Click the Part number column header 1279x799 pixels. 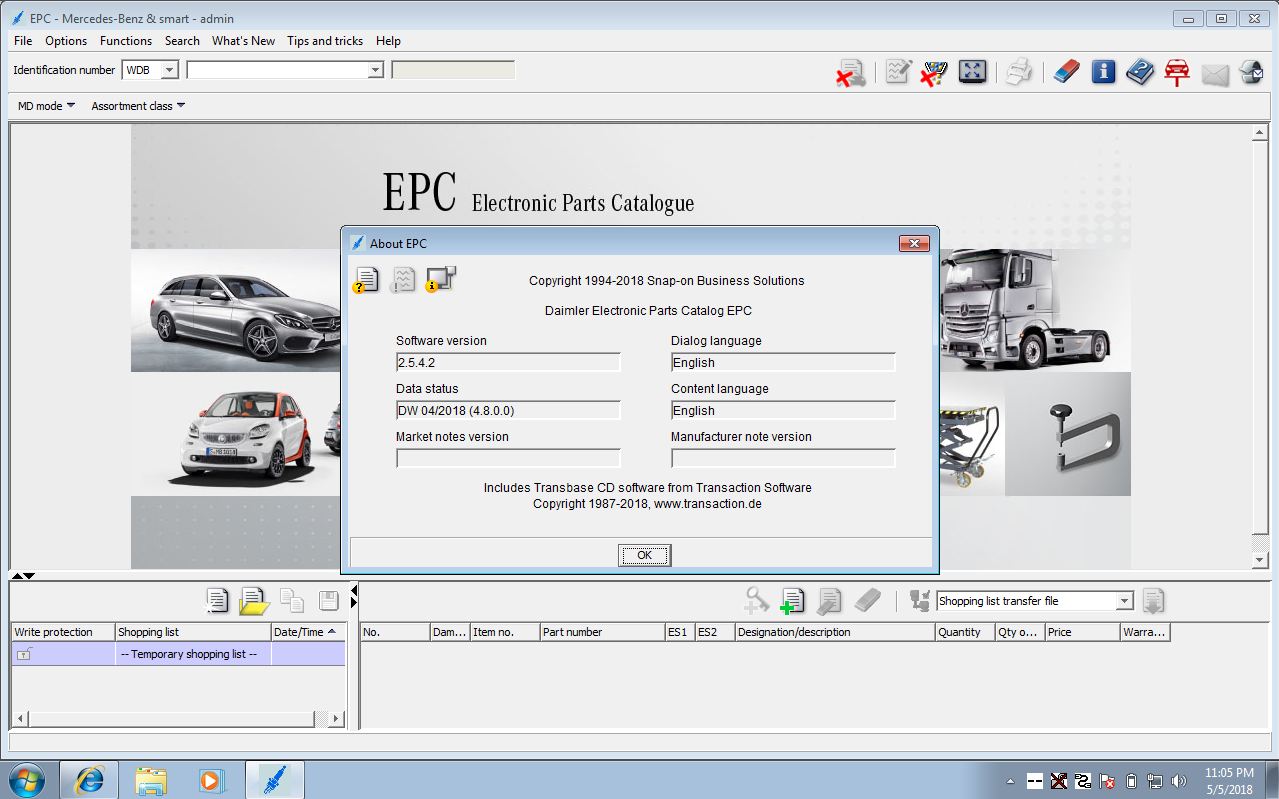coord(602,632)
